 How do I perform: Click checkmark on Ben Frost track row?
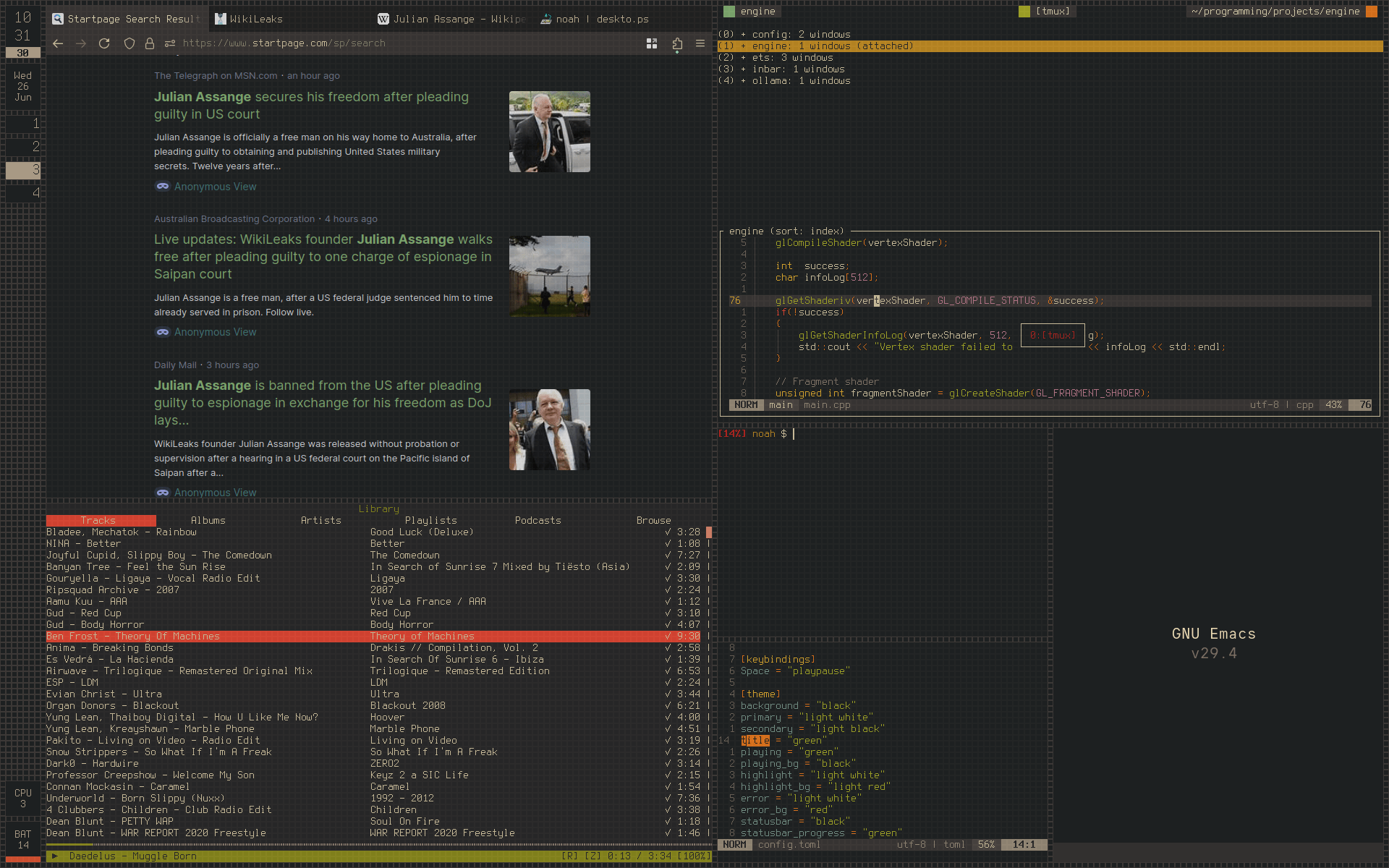tap(668, 637)
